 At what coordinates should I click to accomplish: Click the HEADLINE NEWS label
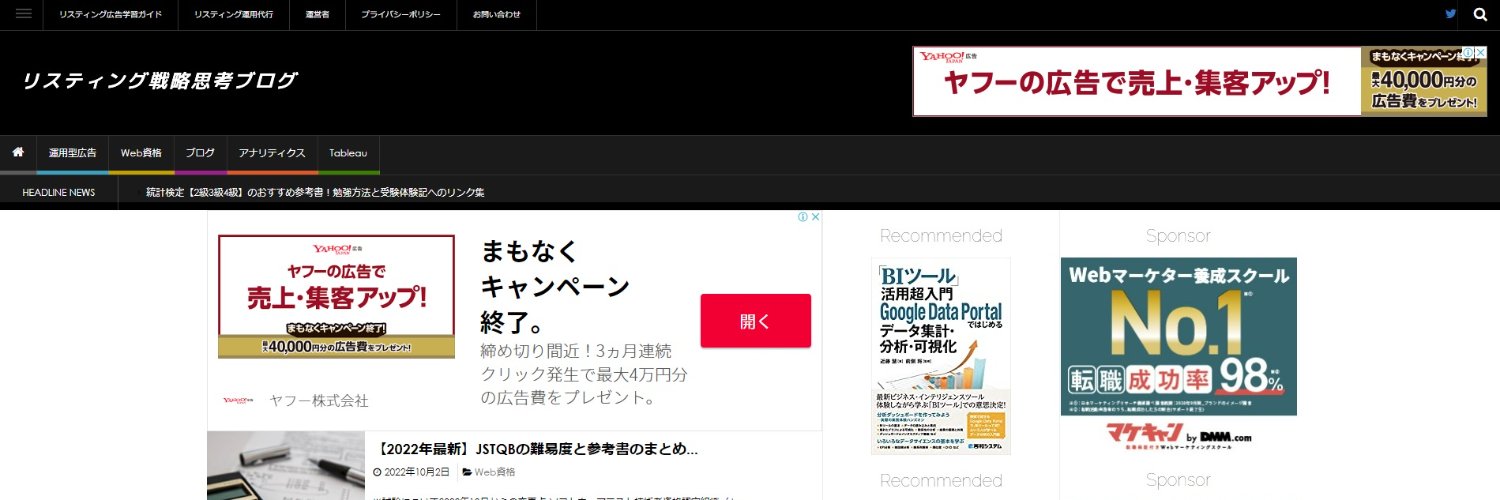click(x=59, y=192)
